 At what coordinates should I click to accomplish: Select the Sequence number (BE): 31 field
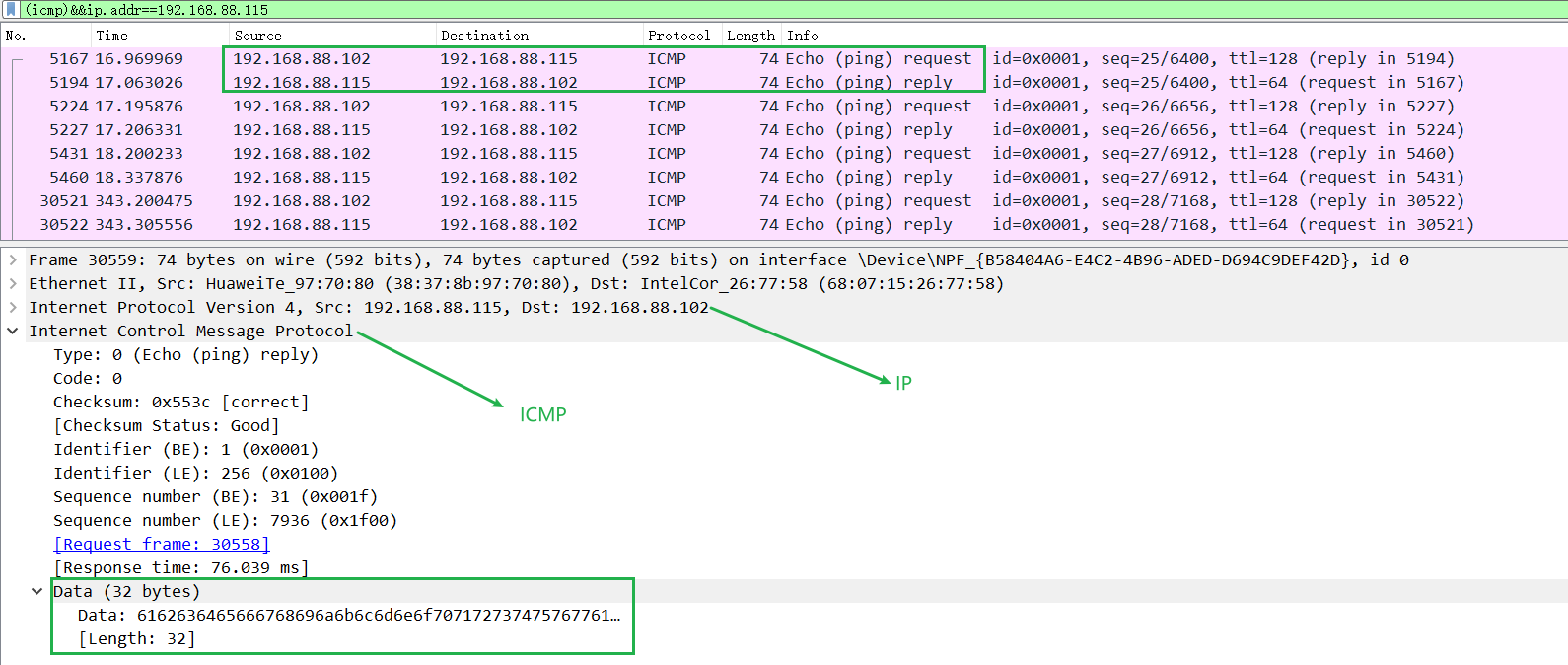(x=215, y=496)
